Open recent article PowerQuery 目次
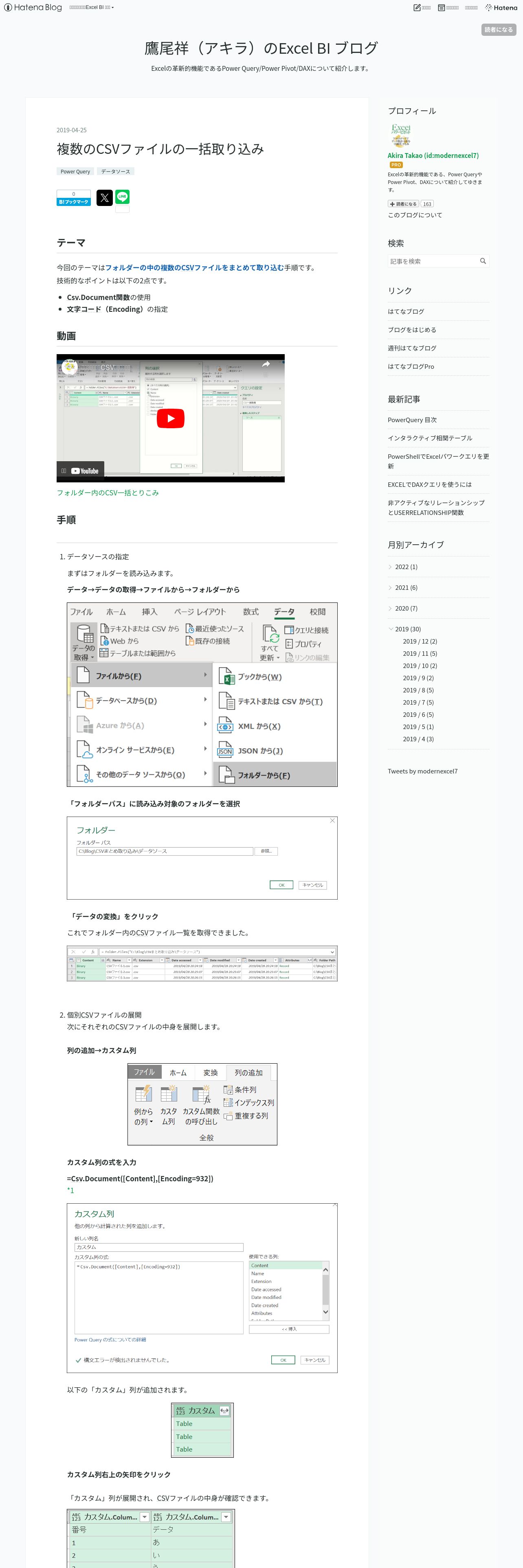 pos(412,419)
